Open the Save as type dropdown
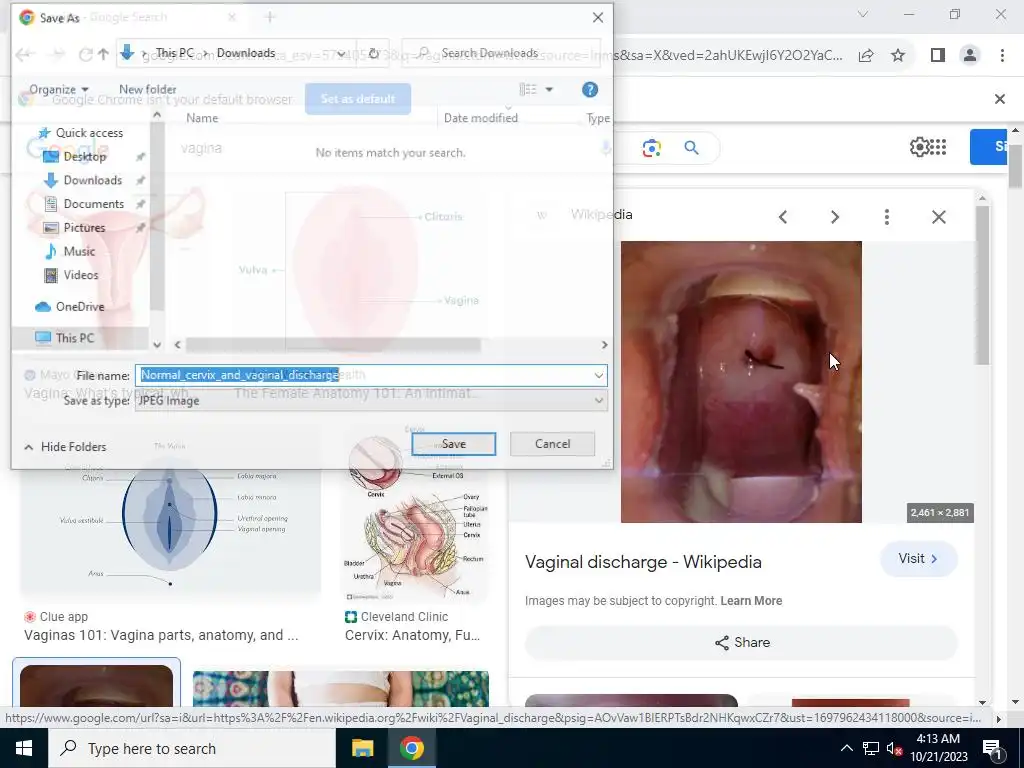 pyautogui.click(x=371, y=400)
